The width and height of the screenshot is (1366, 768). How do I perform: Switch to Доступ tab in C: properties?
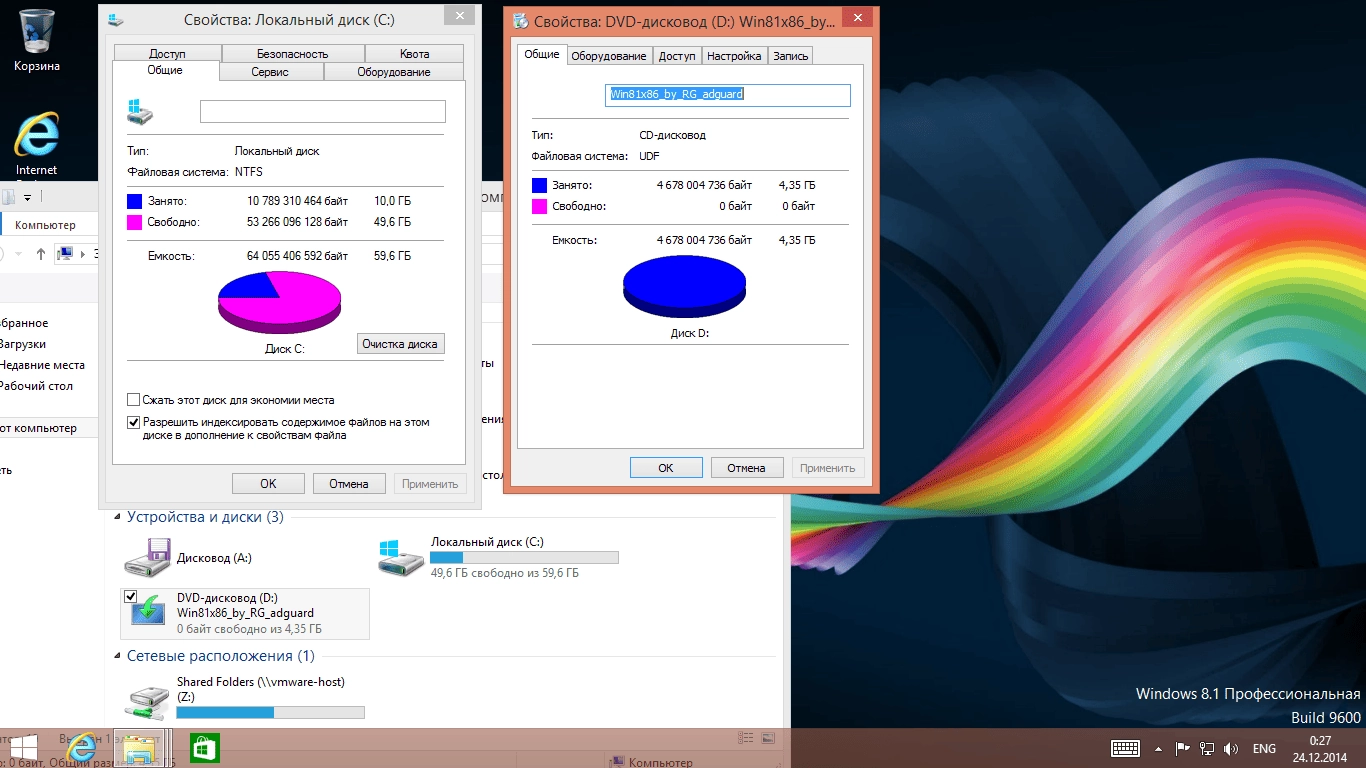click(x=168, y=54)
